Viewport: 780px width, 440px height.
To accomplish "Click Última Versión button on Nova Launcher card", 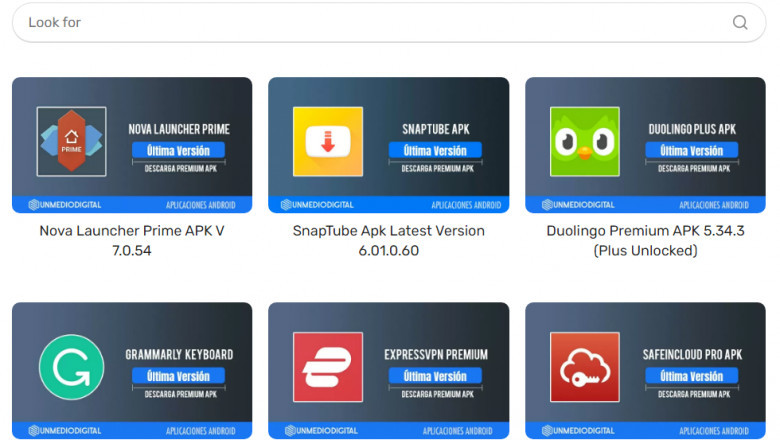I will [x=178, y=150].
